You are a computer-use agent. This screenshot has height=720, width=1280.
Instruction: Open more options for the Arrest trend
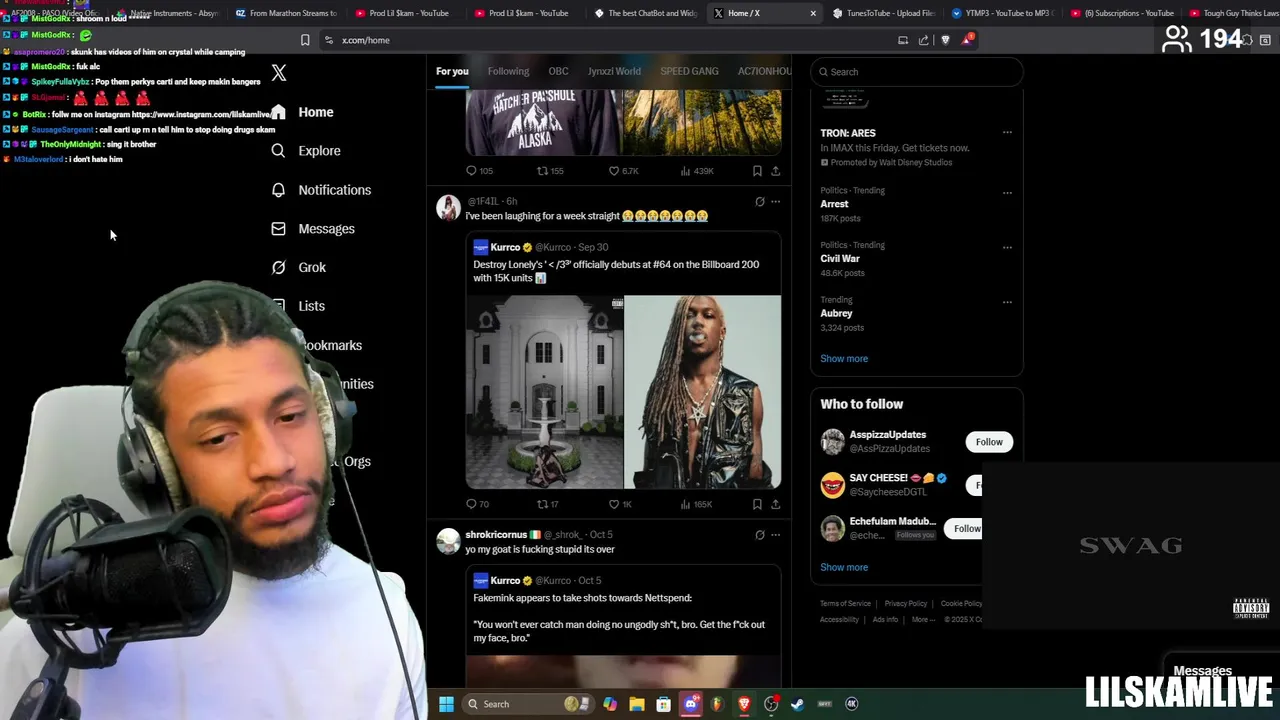[x=1007, y=193]
